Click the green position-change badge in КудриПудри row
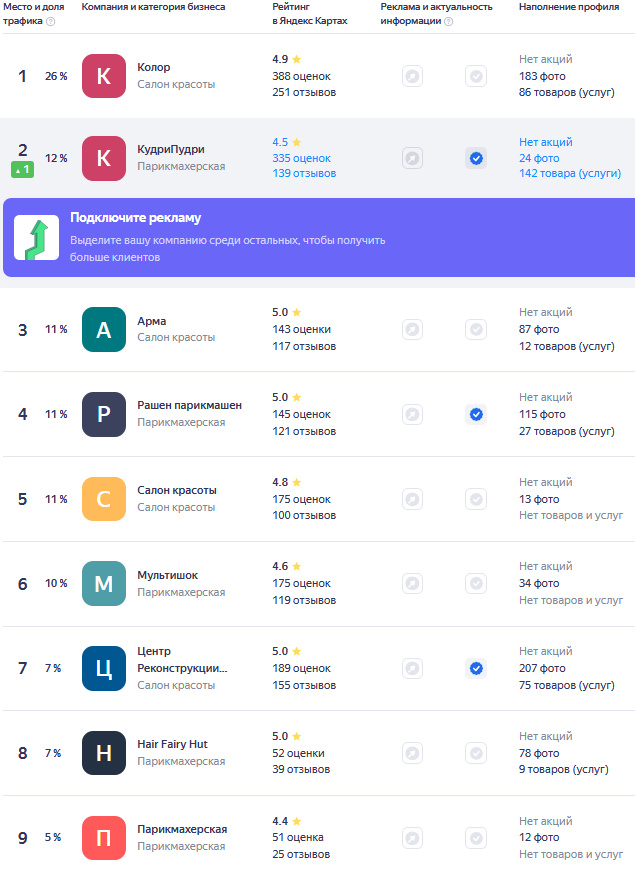635x875 pixels. click(x=22, y=170)
